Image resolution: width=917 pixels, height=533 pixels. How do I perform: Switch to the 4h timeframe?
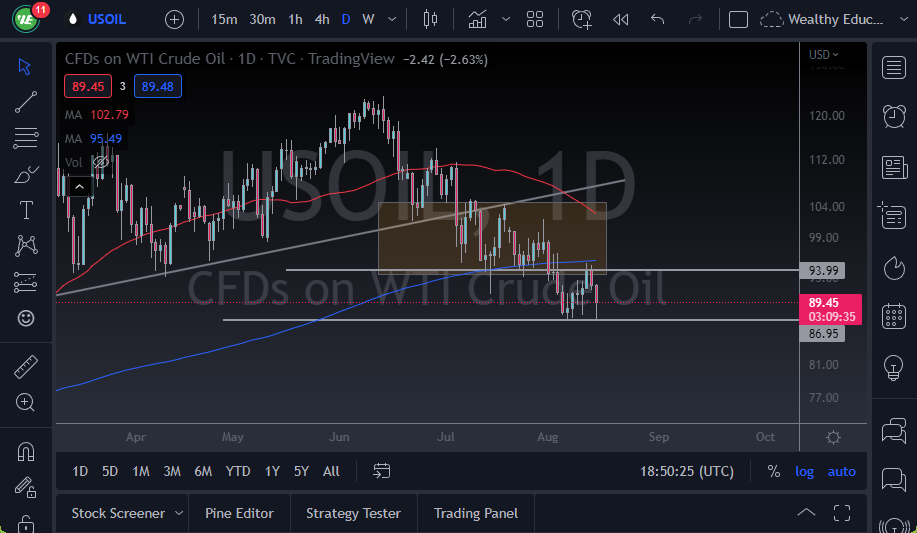322,19
